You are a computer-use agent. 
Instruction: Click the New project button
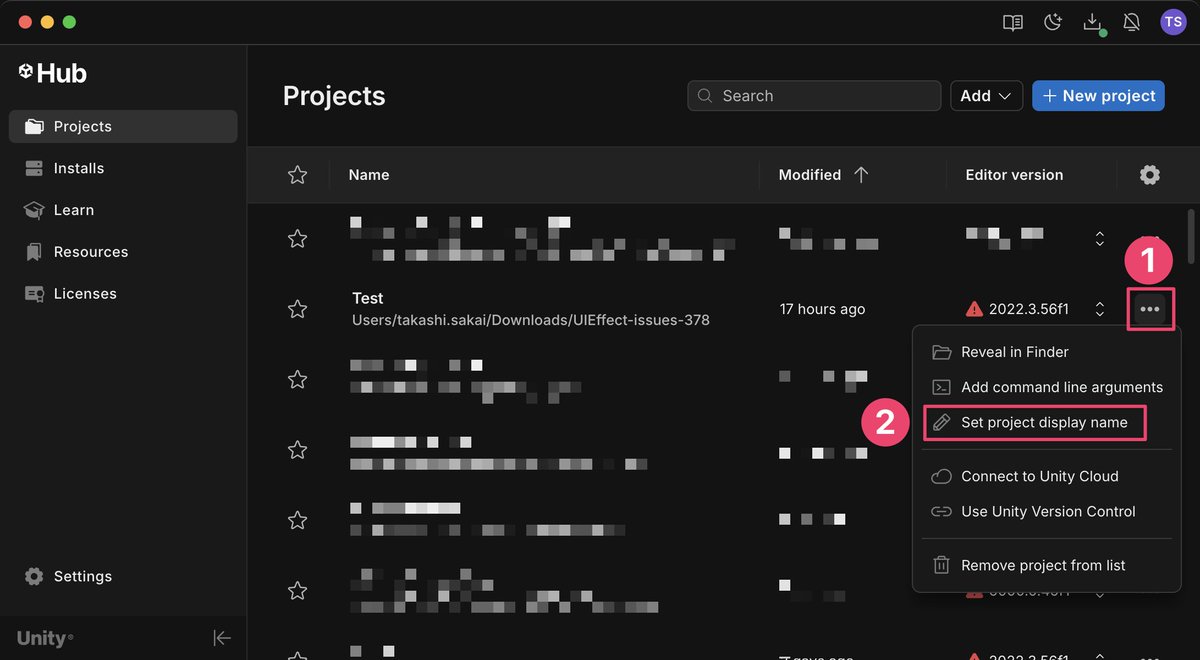point(1098,96)
